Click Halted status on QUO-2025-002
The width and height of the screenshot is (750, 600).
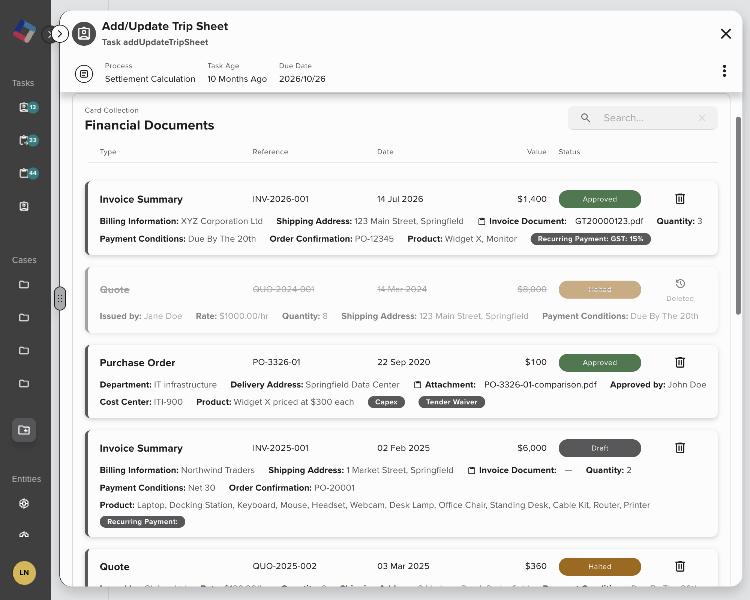click(x=599, y=567)
